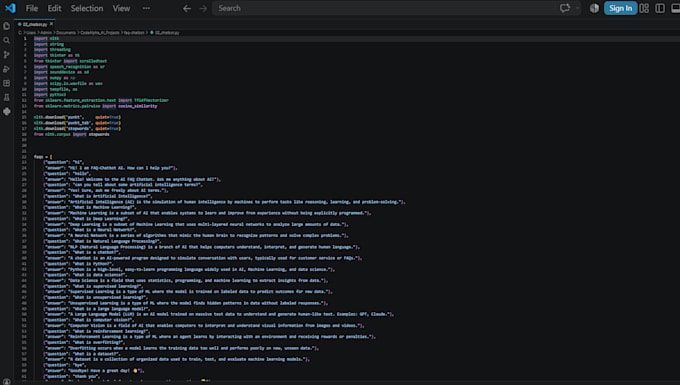Toggle the bottom panel layout button
Viewport: 680px width, 385px height.
coord(675,8)
